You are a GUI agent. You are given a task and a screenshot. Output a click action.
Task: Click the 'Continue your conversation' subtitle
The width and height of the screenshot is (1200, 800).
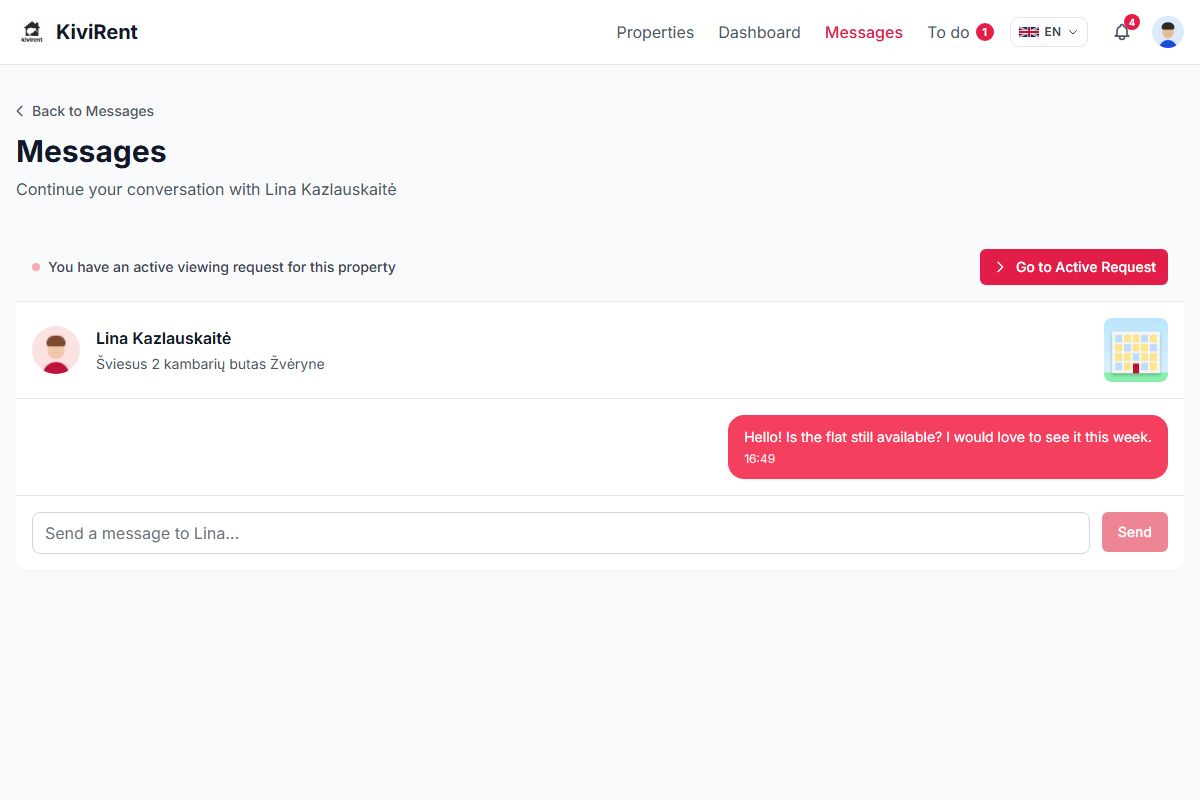pos(206,189)
